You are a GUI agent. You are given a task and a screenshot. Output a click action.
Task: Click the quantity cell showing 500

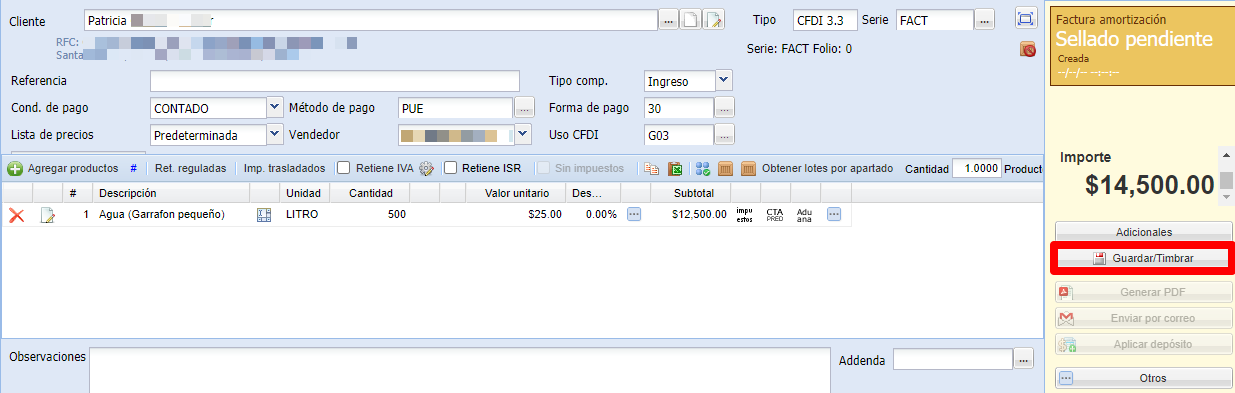point(370,214)
